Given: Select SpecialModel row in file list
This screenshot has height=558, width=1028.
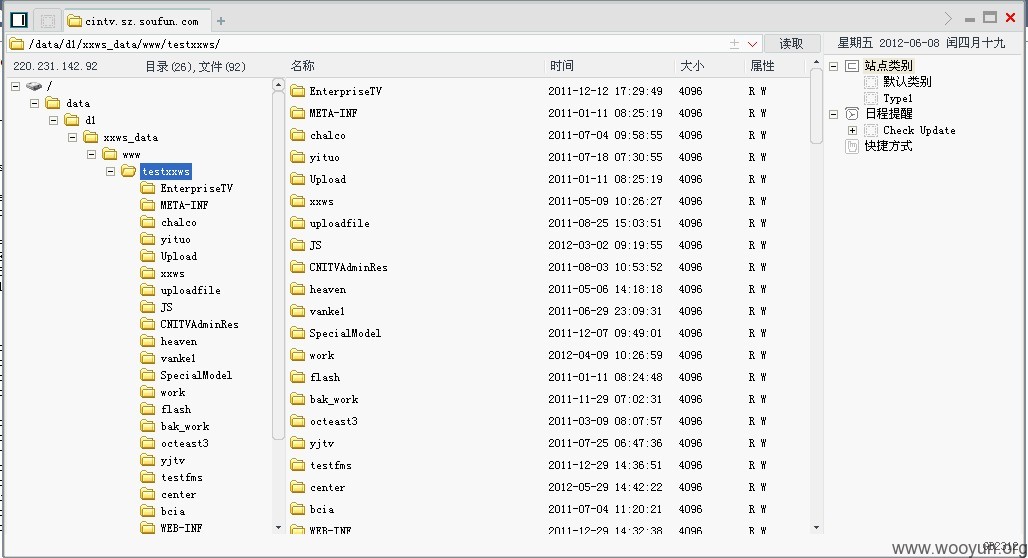Looking at the screenshot, I should pyautogui.click(x=547, y=333).
